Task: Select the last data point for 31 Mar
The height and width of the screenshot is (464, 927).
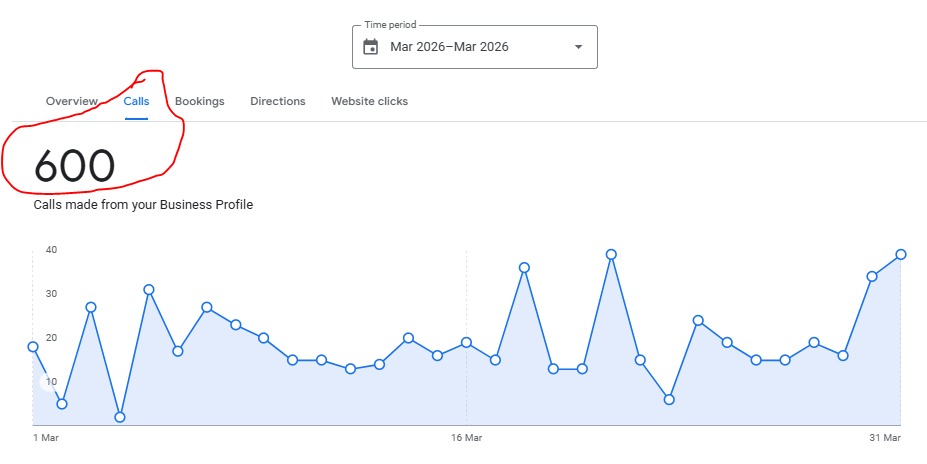Action: [x=901, y=254]
